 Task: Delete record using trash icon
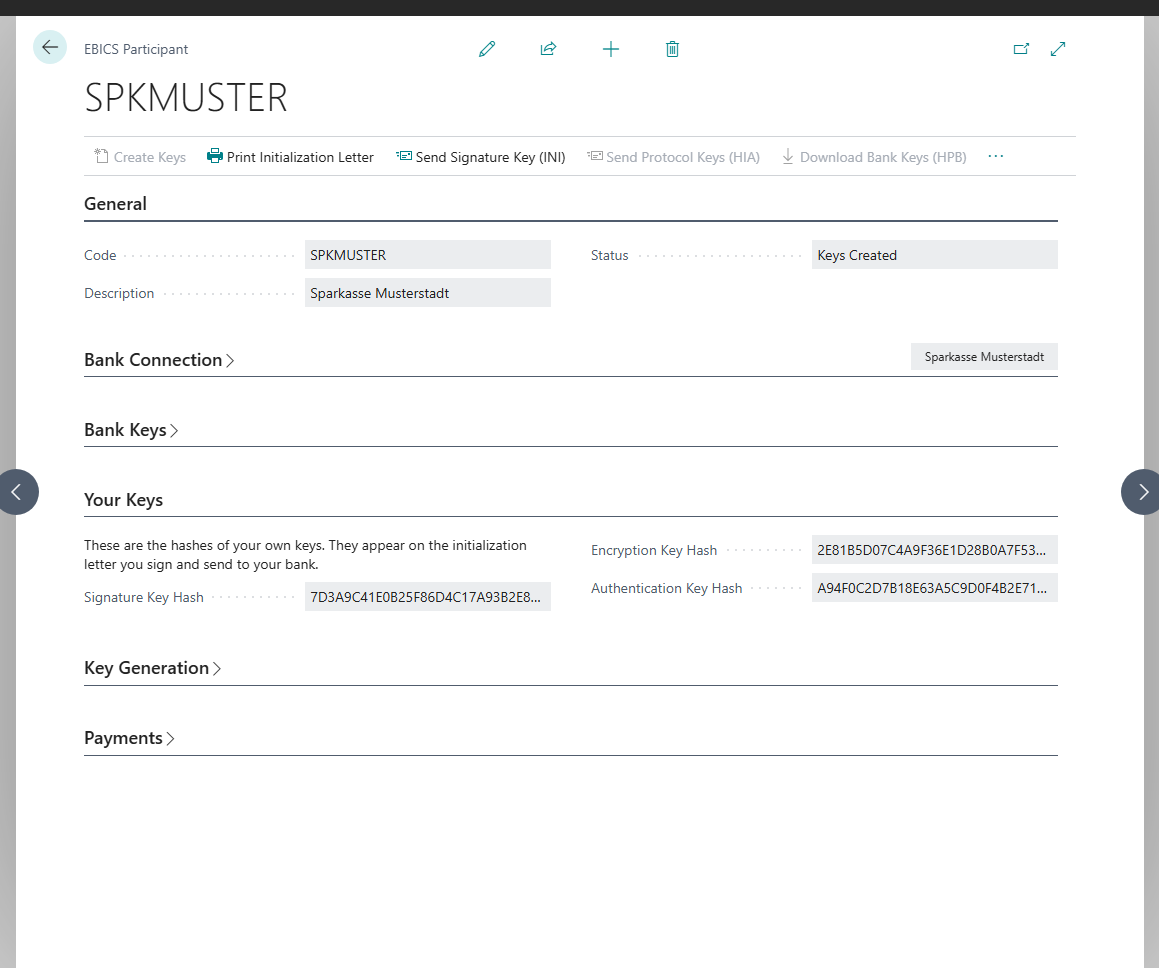pyautogui.click(x=672, y=49)
